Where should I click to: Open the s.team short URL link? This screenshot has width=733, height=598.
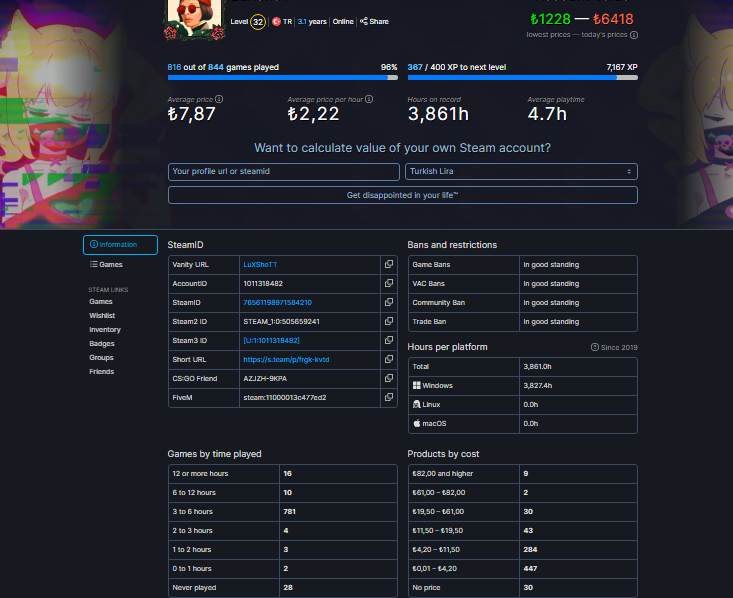[286, 360]
